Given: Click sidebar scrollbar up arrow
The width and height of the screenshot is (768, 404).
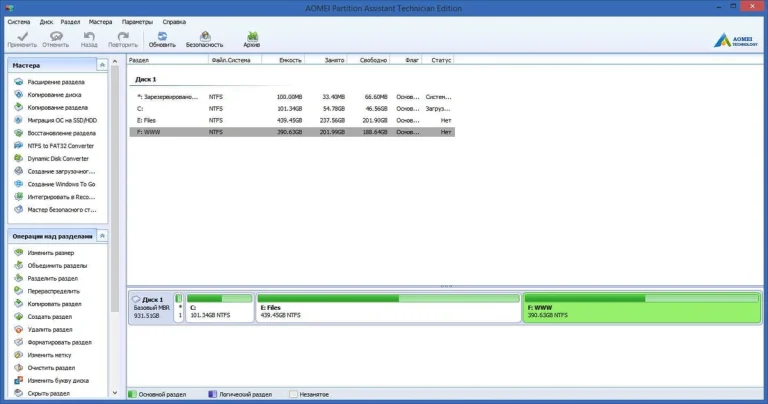Looking at the screenshot, I should (x=115, y=62).
